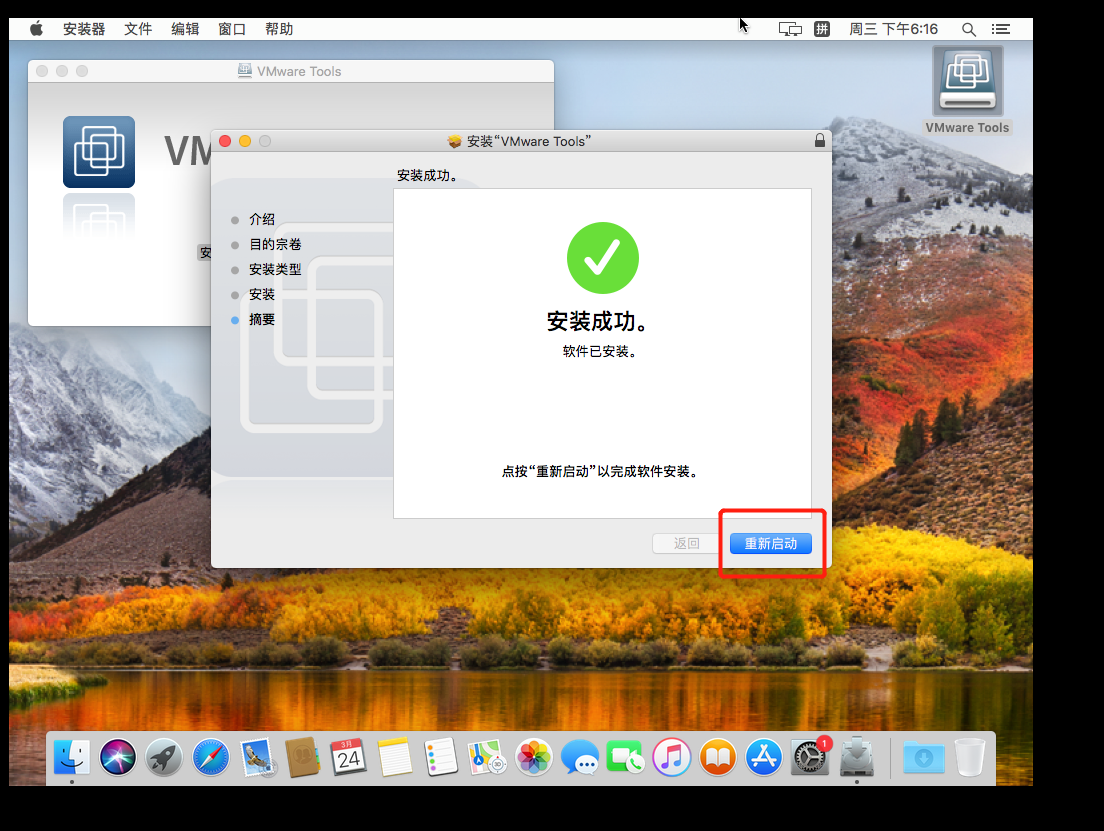Open Safari from the Dock
The image size is (1104, 831).
click(211, 758)
